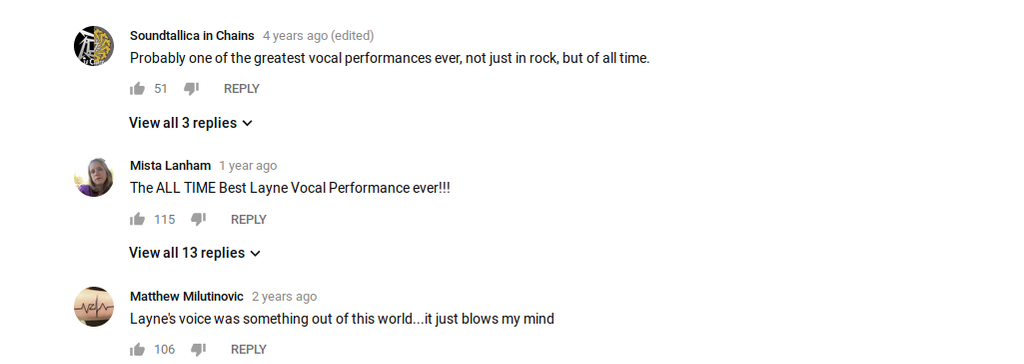Click chevron next to 13 replies
Screen dimensions: 1024x364
coord(255,253)
